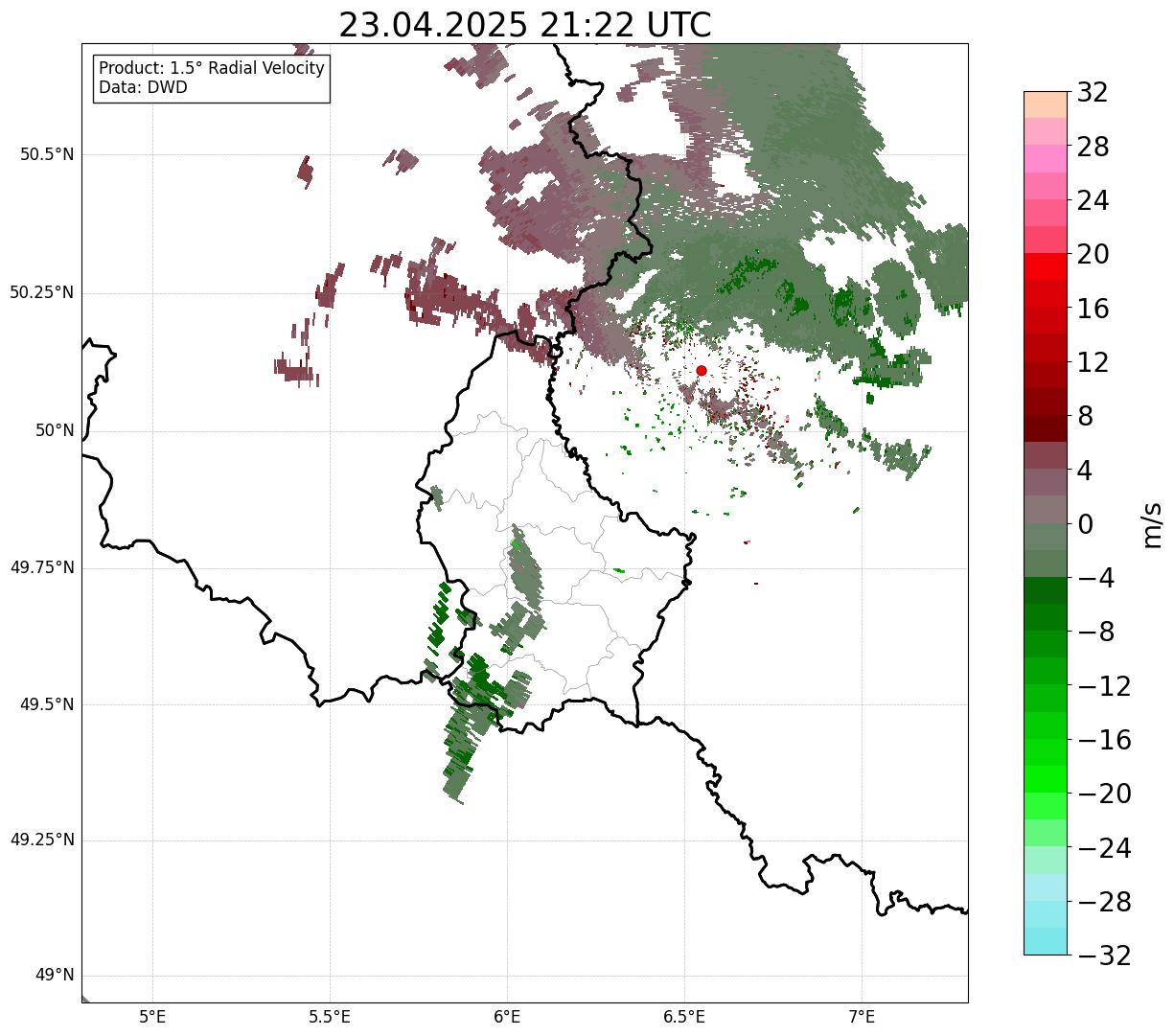The image size is (1174, 1036).
Task: Click the colorbar tick label 8
Action: (x=1085, y=417)
